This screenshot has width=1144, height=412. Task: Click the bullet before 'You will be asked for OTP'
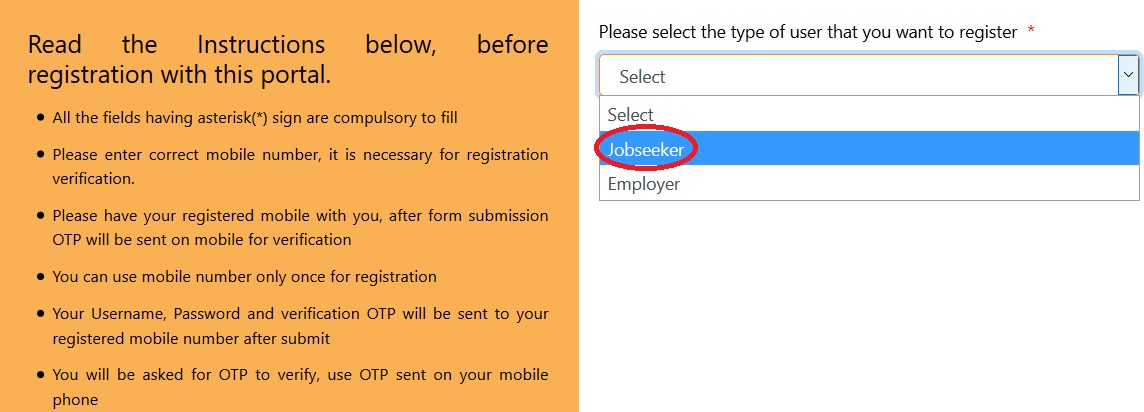point(40,376)
